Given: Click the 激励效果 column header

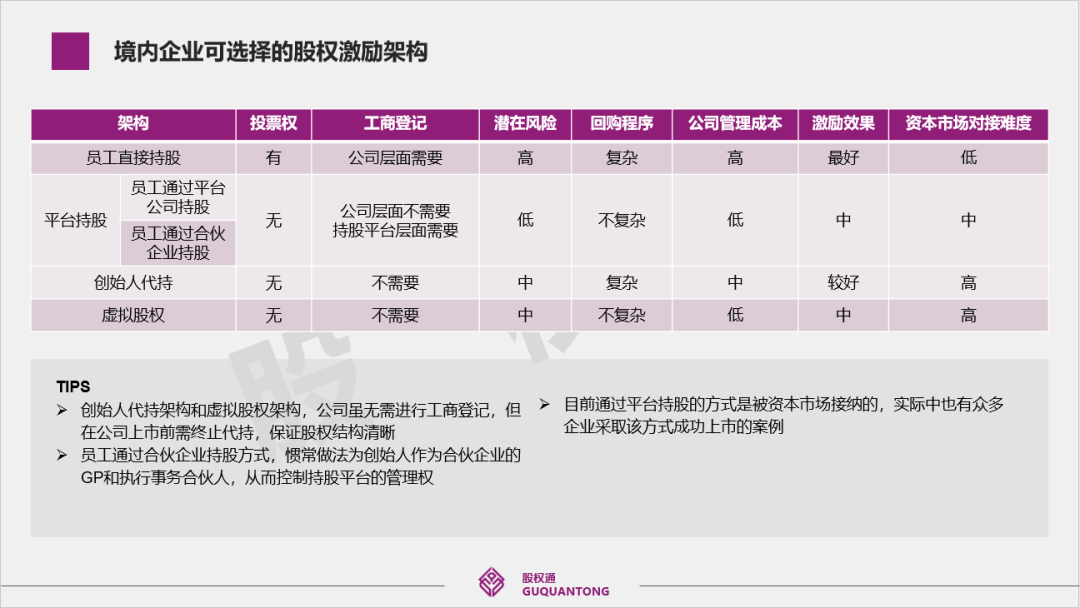Looking at the screenshot, I should pos(843,124).
